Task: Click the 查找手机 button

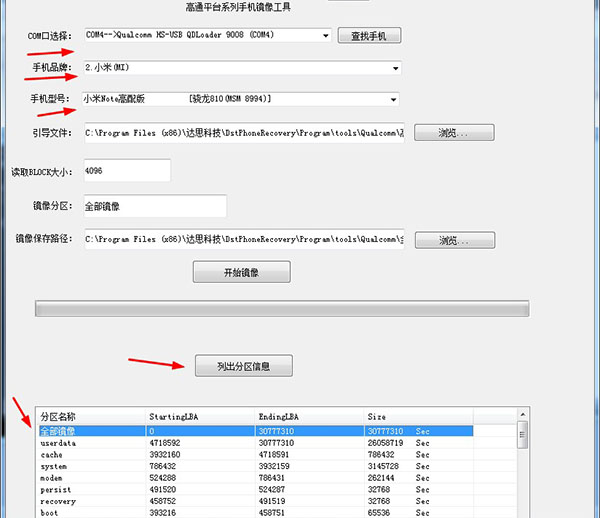Action: [369, 36]
